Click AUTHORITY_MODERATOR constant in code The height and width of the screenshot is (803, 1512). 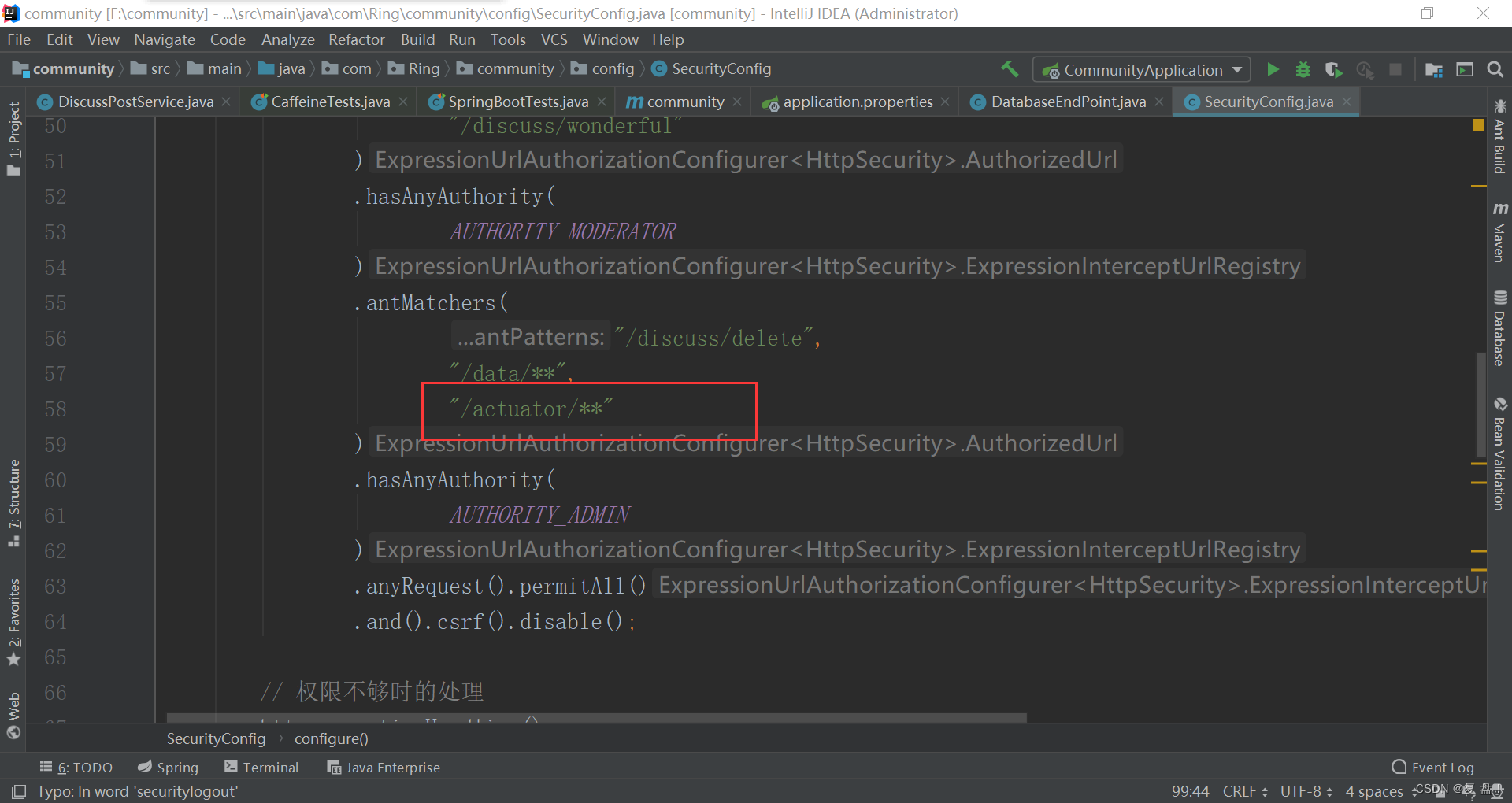coord(562,232)
